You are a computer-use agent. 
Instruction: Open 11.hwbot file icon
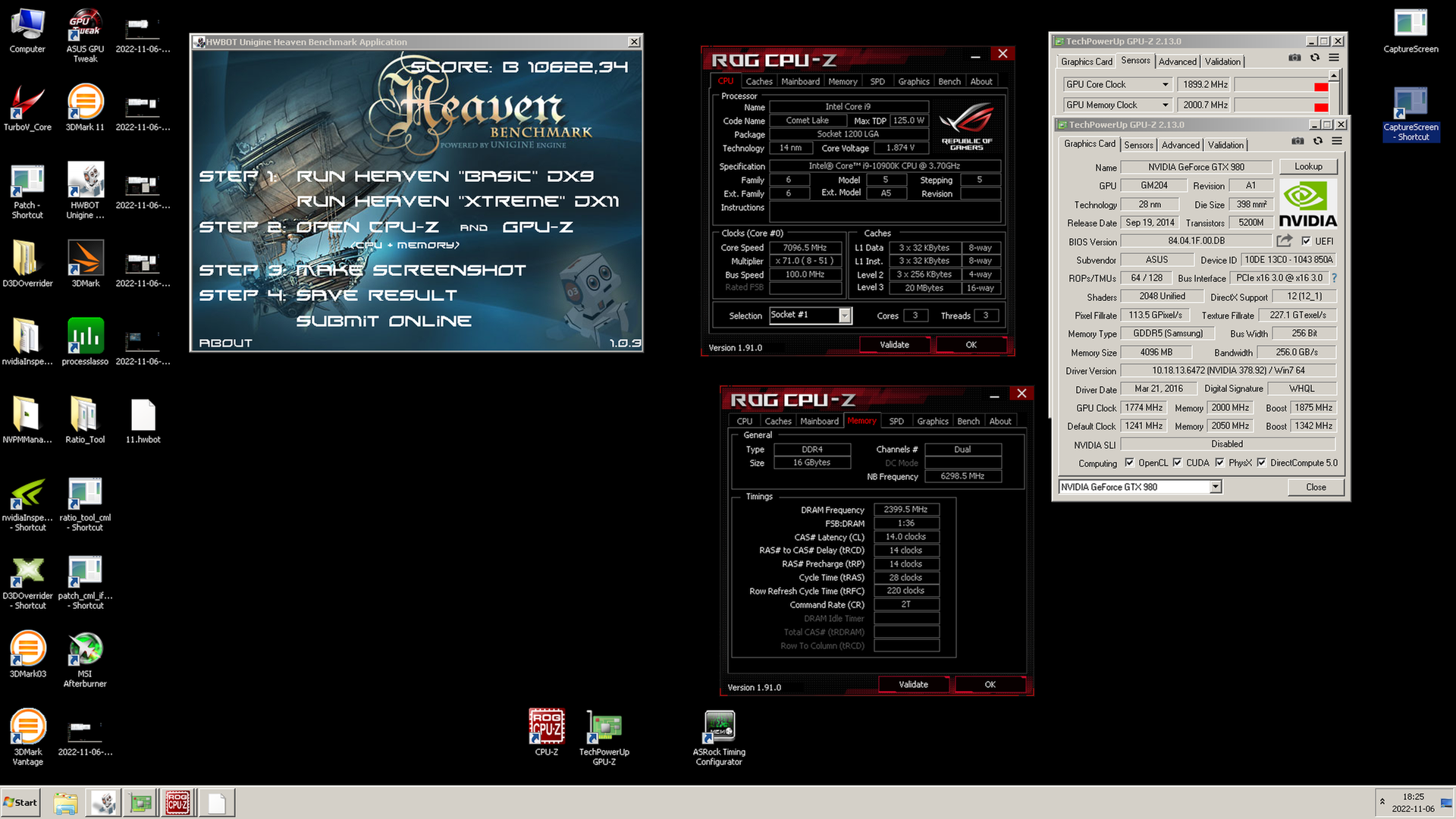[x=143, y=421]
